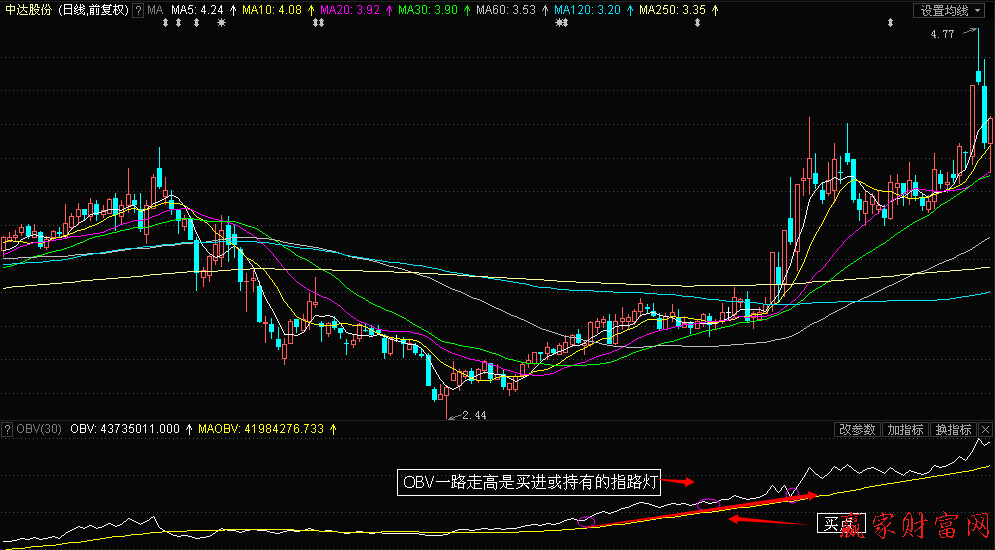
Task: Close the OBV indicator panel
Action: tap(985, 429)
